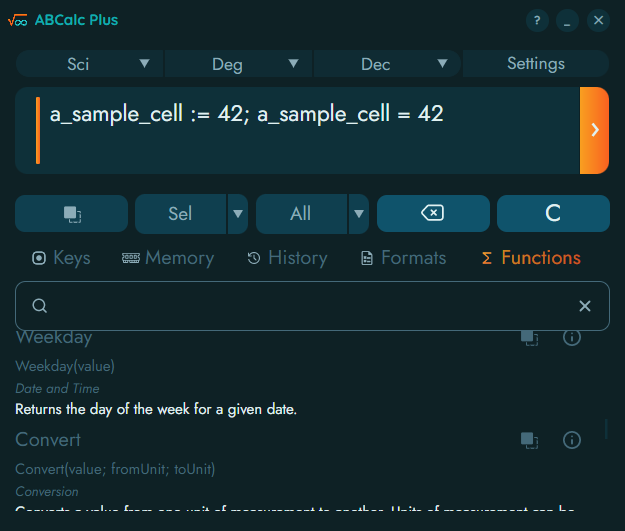Click the Convert function title
The height and width of the screenshot is (531, 625).
pos(48,440)
